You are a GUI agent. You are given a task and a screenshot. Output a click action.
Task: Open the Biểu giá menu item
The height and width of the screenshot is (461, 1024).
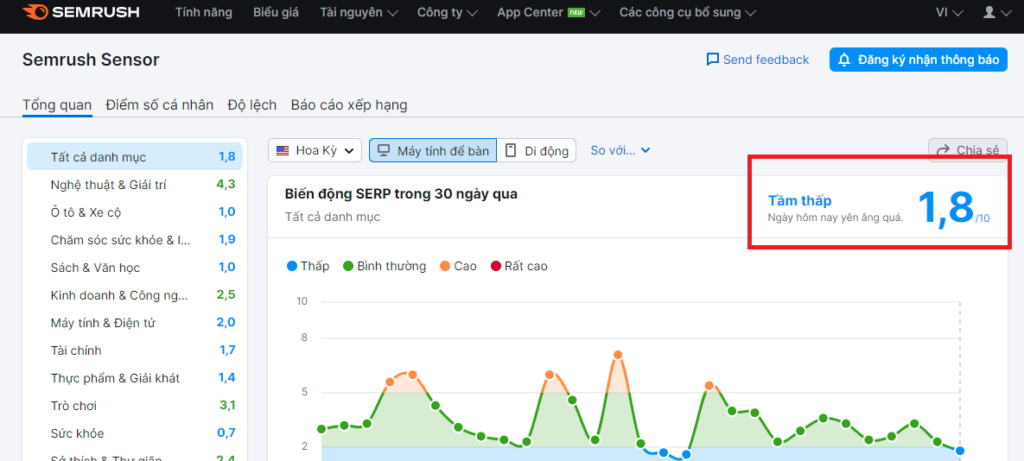(276, 12)
